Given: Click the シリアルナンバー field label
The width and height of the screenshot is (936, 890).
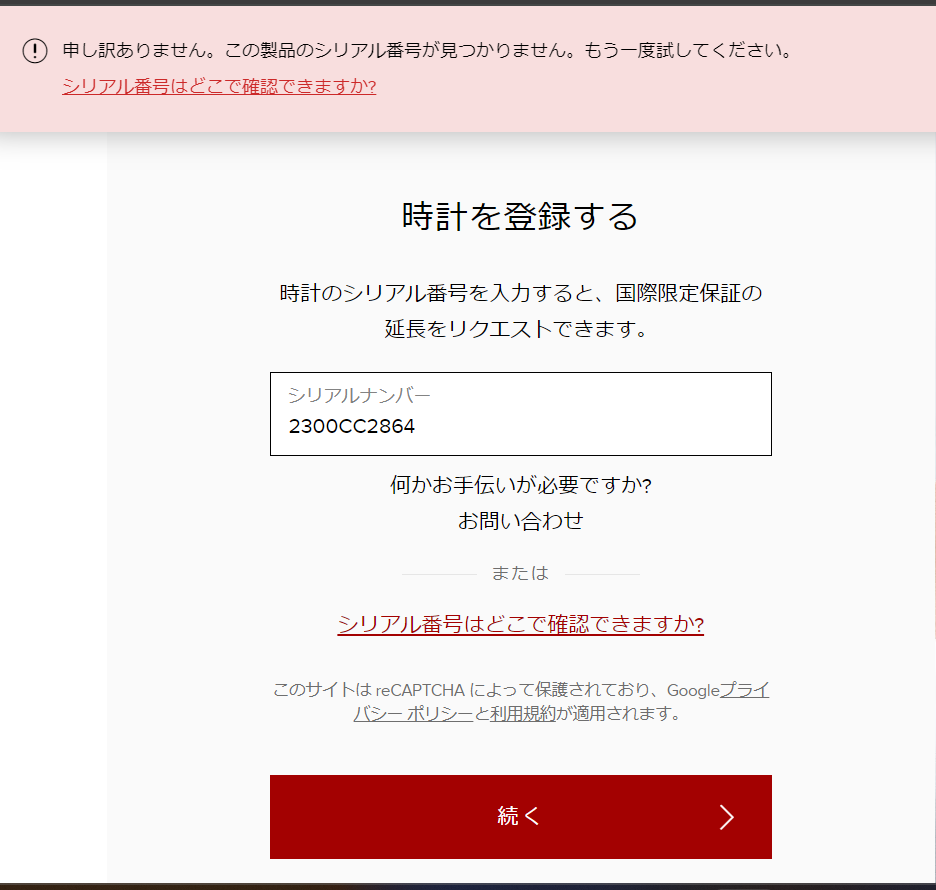Looking at the screenshot, I should pos(359,395).
